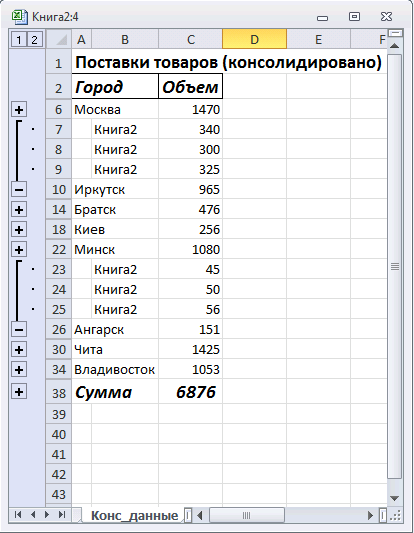
Task: Go to the previous sheet tab
Action: tap(33, 515)
